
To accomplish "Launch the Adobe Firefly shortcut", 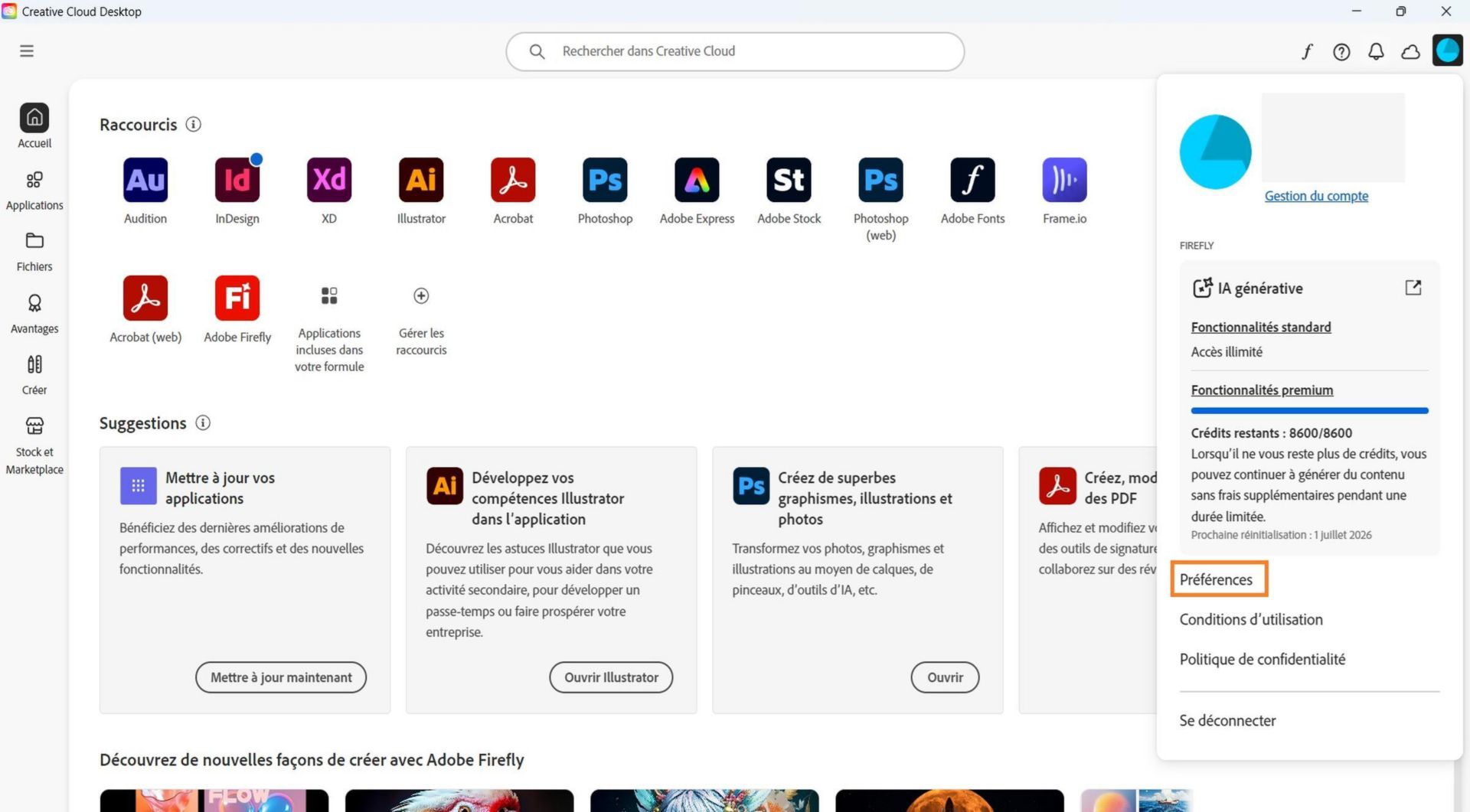I will pos(237,298).
